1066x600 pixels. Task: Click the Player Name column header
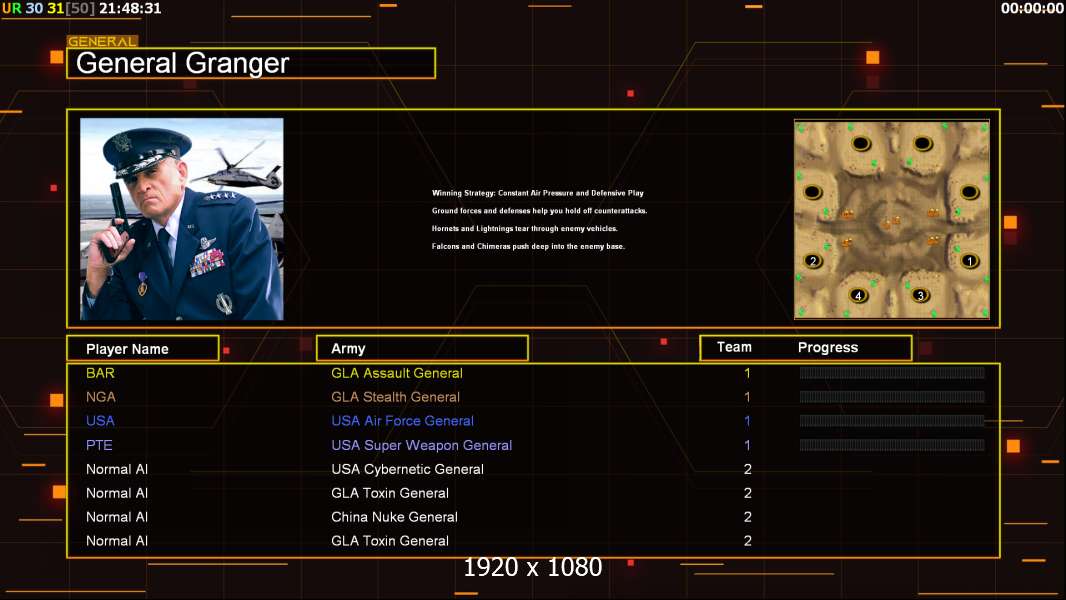point(143,349)
